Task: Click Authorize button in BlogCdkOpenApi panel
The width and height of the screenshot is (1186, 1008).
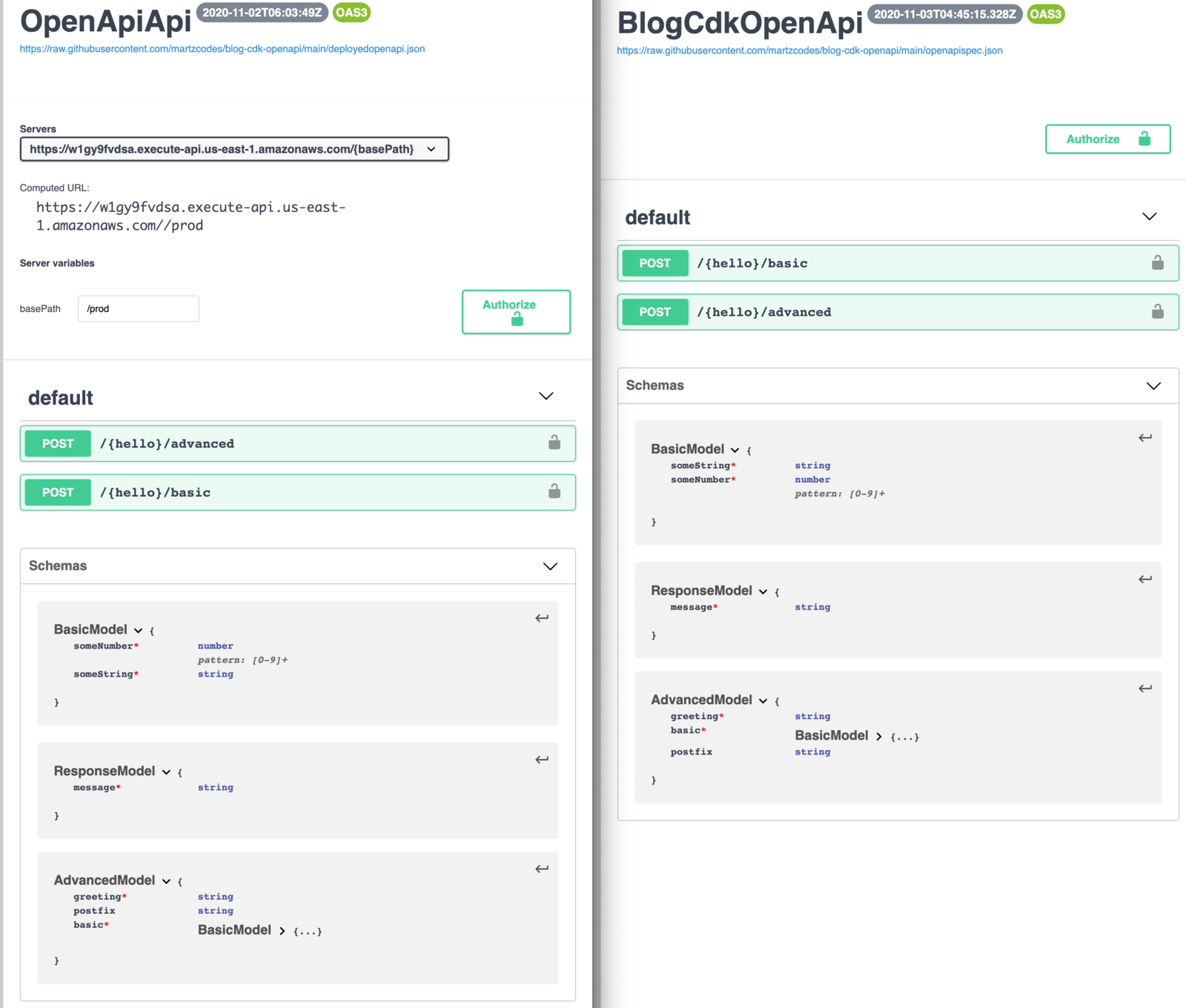Action: point(1107,139)
